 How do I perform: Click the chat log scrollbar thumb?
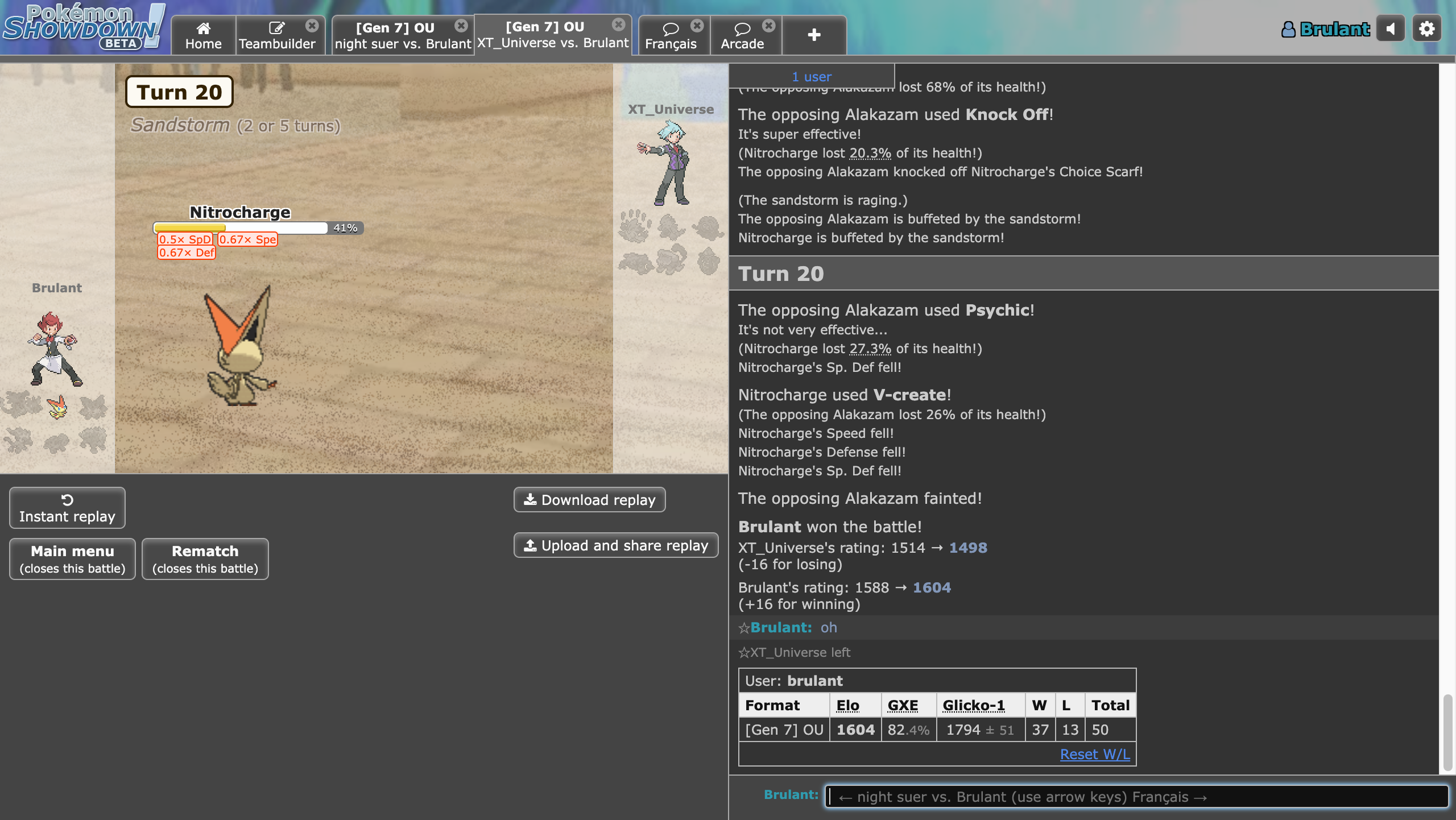pos(1447,732)
